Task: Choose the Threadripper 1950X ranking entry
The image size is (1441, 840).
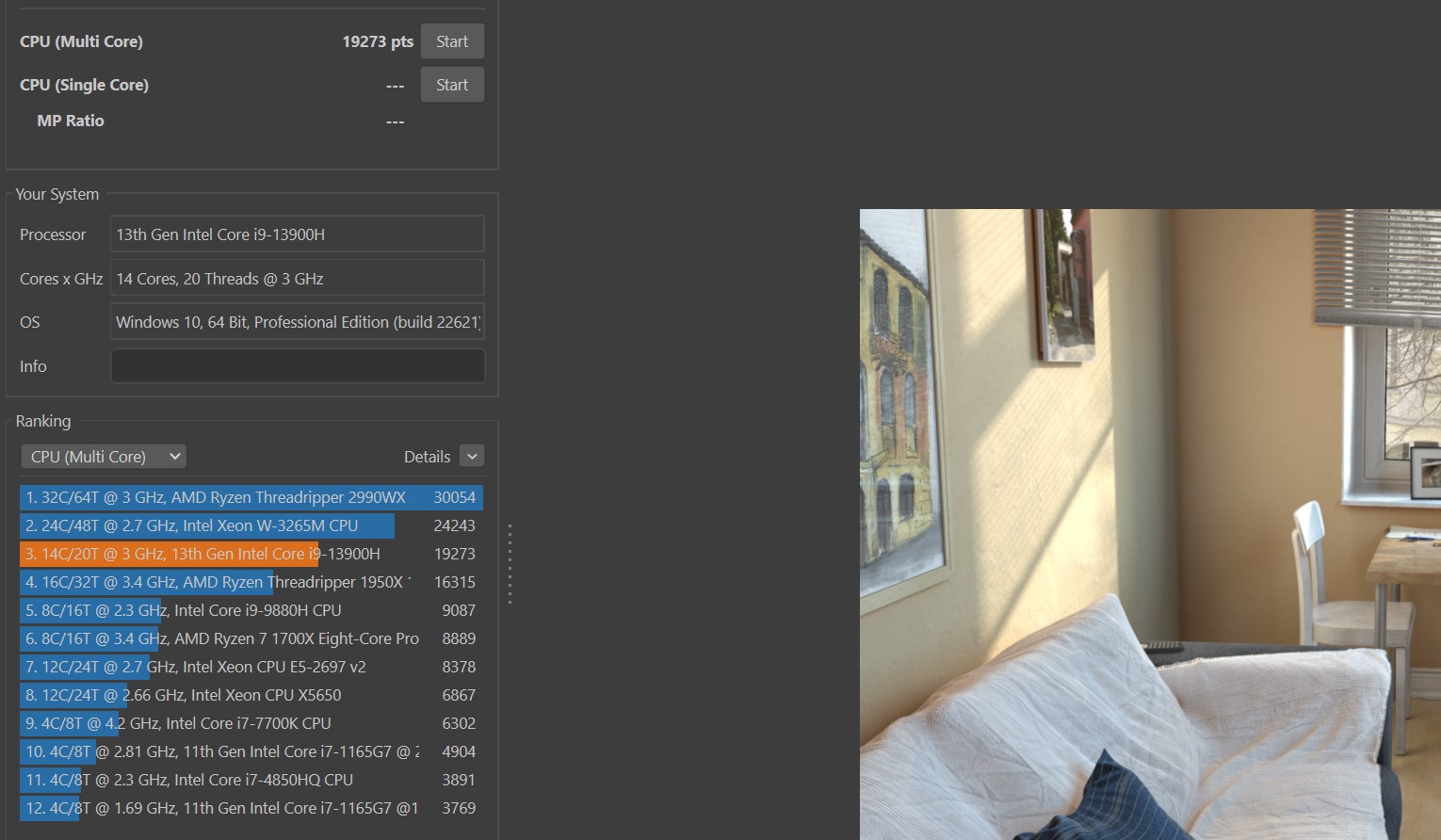Action: (x=251, y=582)
